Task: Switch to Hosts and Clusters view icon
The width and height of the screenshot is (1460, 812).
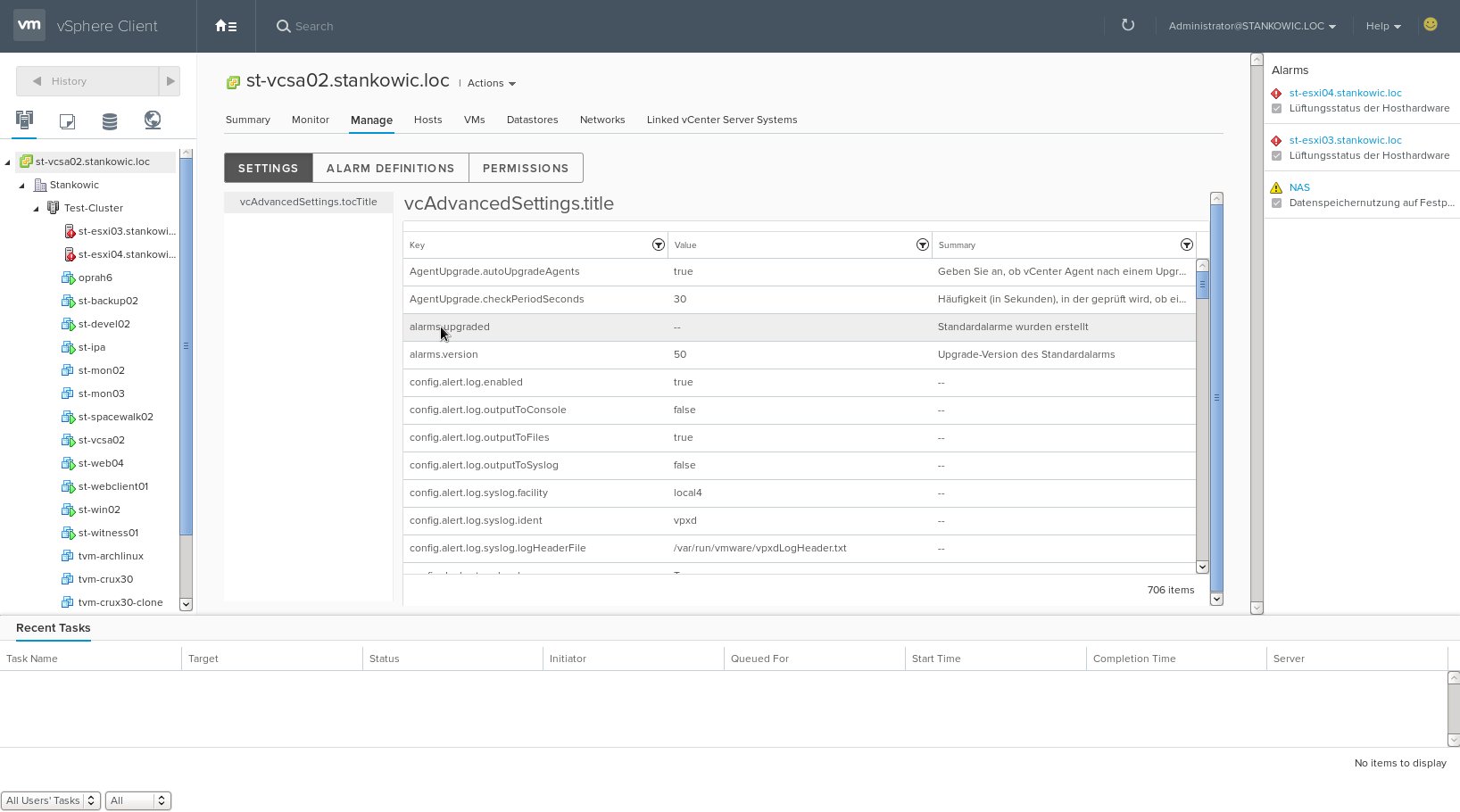Action: 24,120
